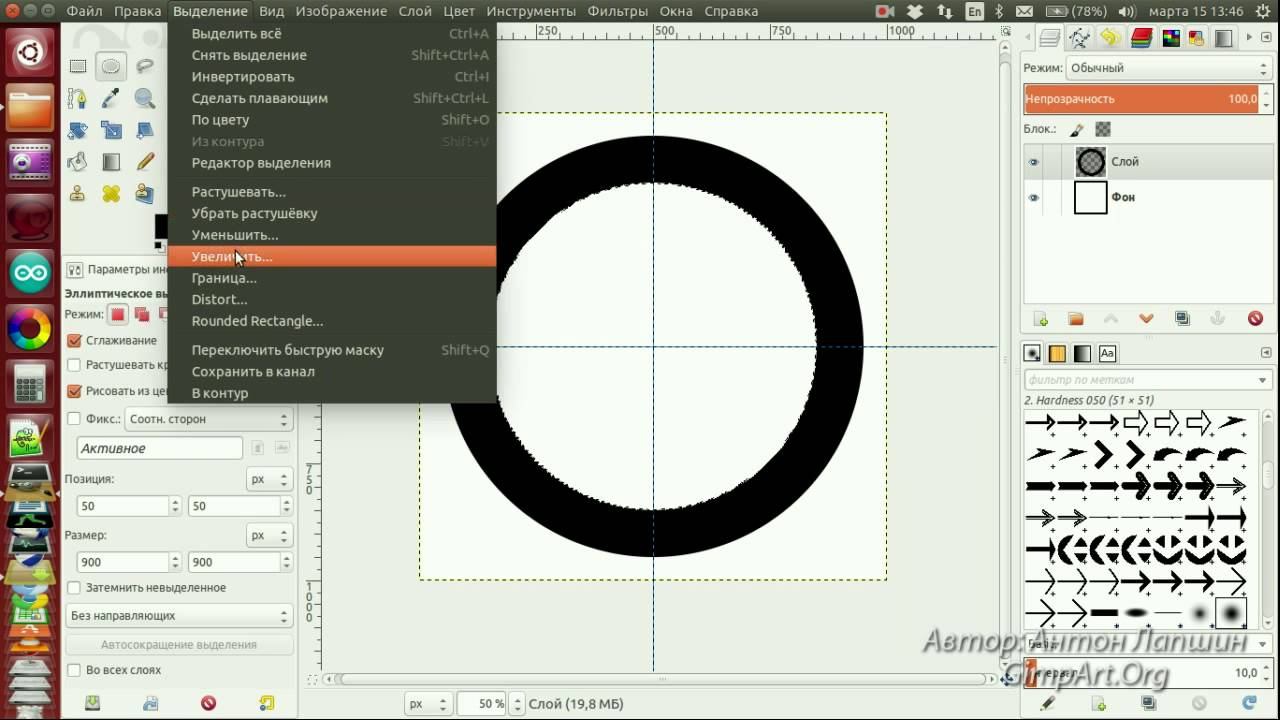Choose Уменьшить... menu entry
Screen dimensions: 1280x720
pyautogui.click(x=331, y=235)
